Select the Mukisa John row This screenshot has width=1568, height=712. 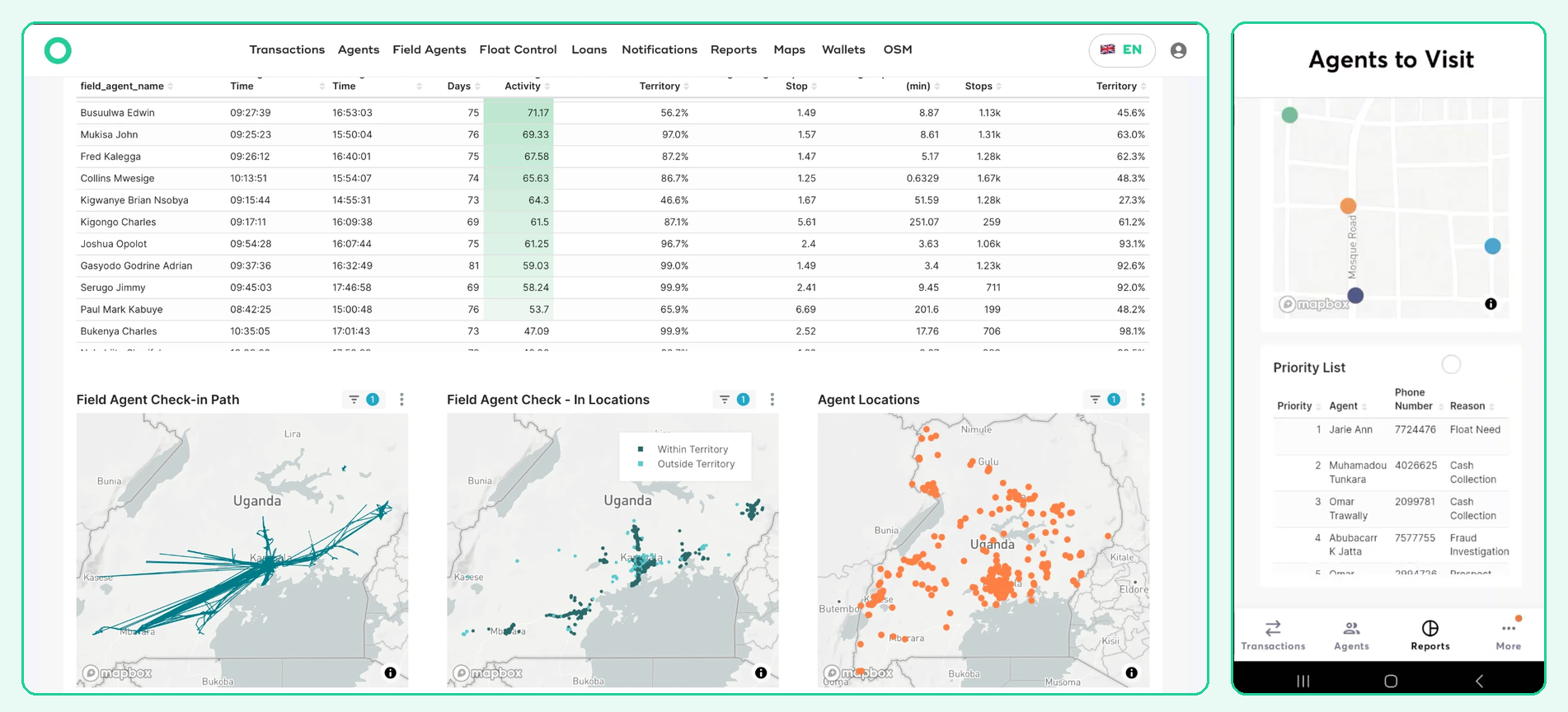613,134
